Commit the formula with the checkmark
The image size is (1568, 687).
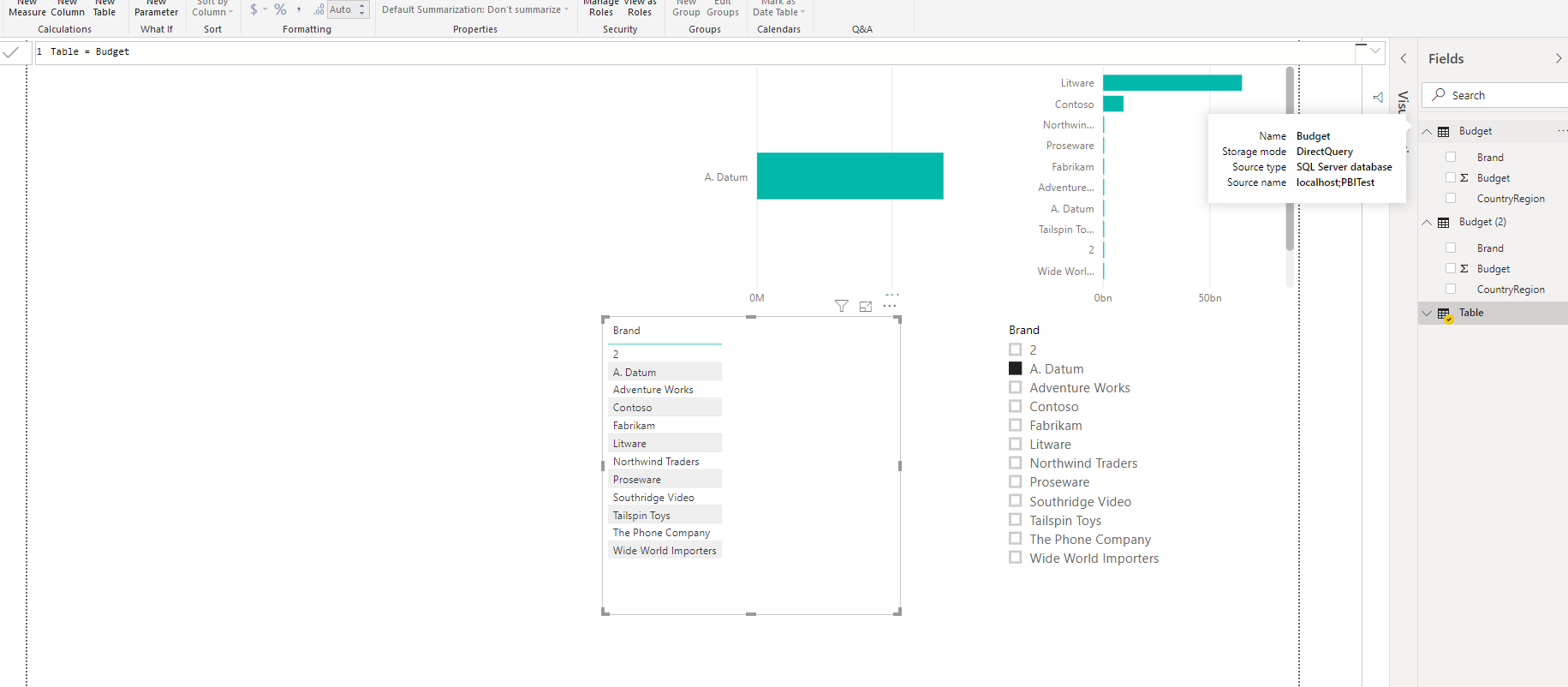click(x=11, y=52)
